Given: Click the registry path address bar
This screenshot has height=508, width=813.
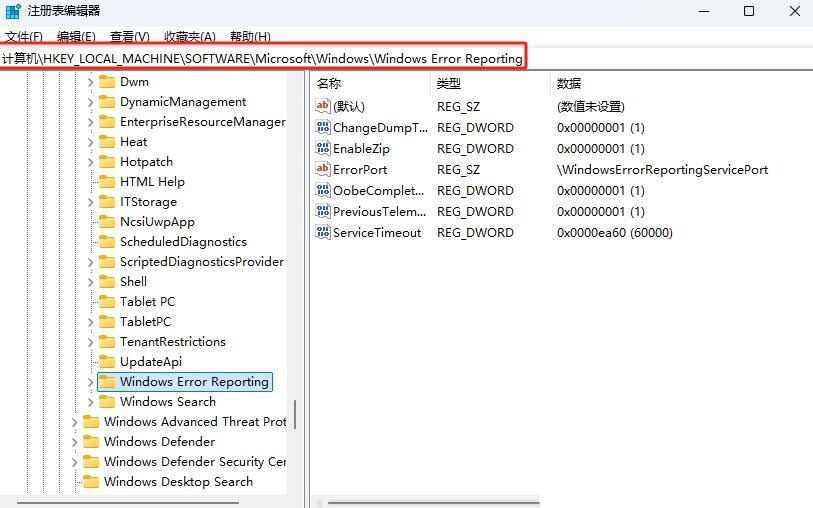Looking at the screenshot, I should pos(263,59).
